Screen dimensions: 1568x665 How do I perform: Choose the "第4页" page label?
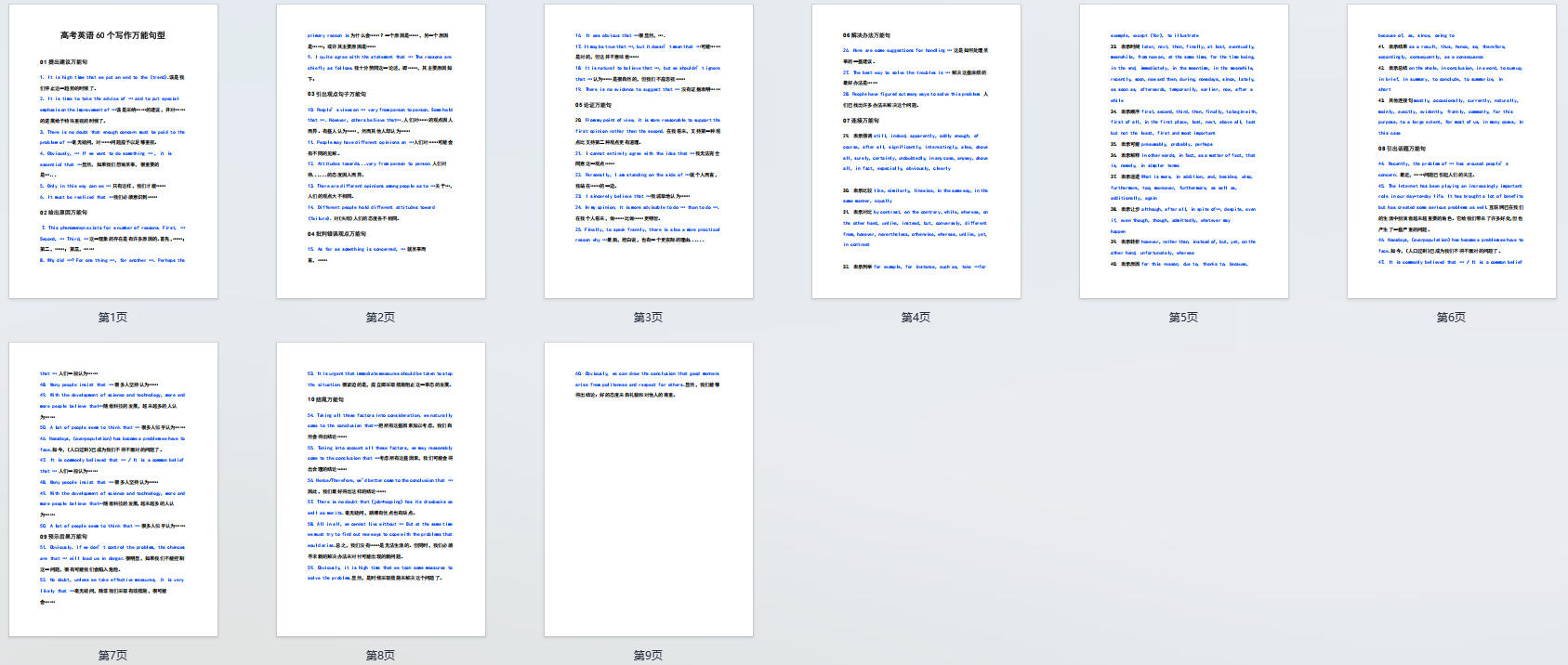point(916,318)
